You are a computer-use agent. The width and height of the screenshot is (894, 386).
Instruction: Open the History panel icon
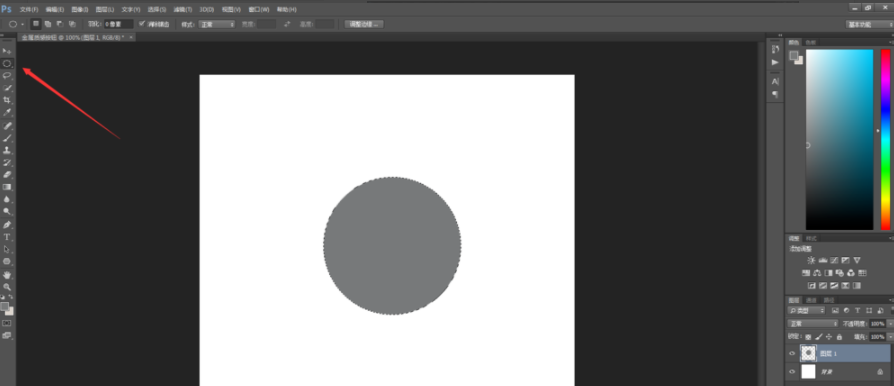775,50
